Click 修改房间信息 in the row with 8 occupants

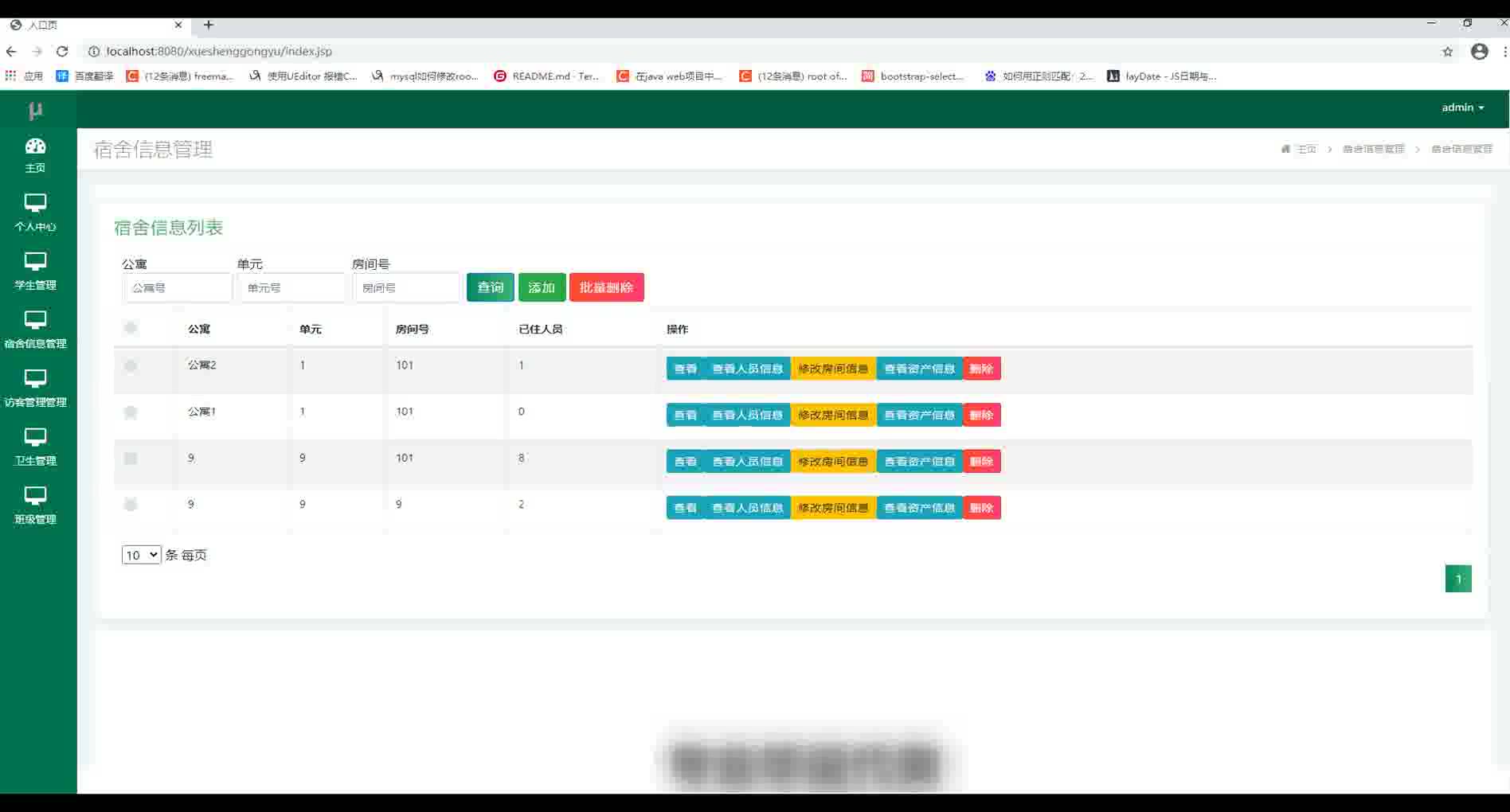(833, 462)
